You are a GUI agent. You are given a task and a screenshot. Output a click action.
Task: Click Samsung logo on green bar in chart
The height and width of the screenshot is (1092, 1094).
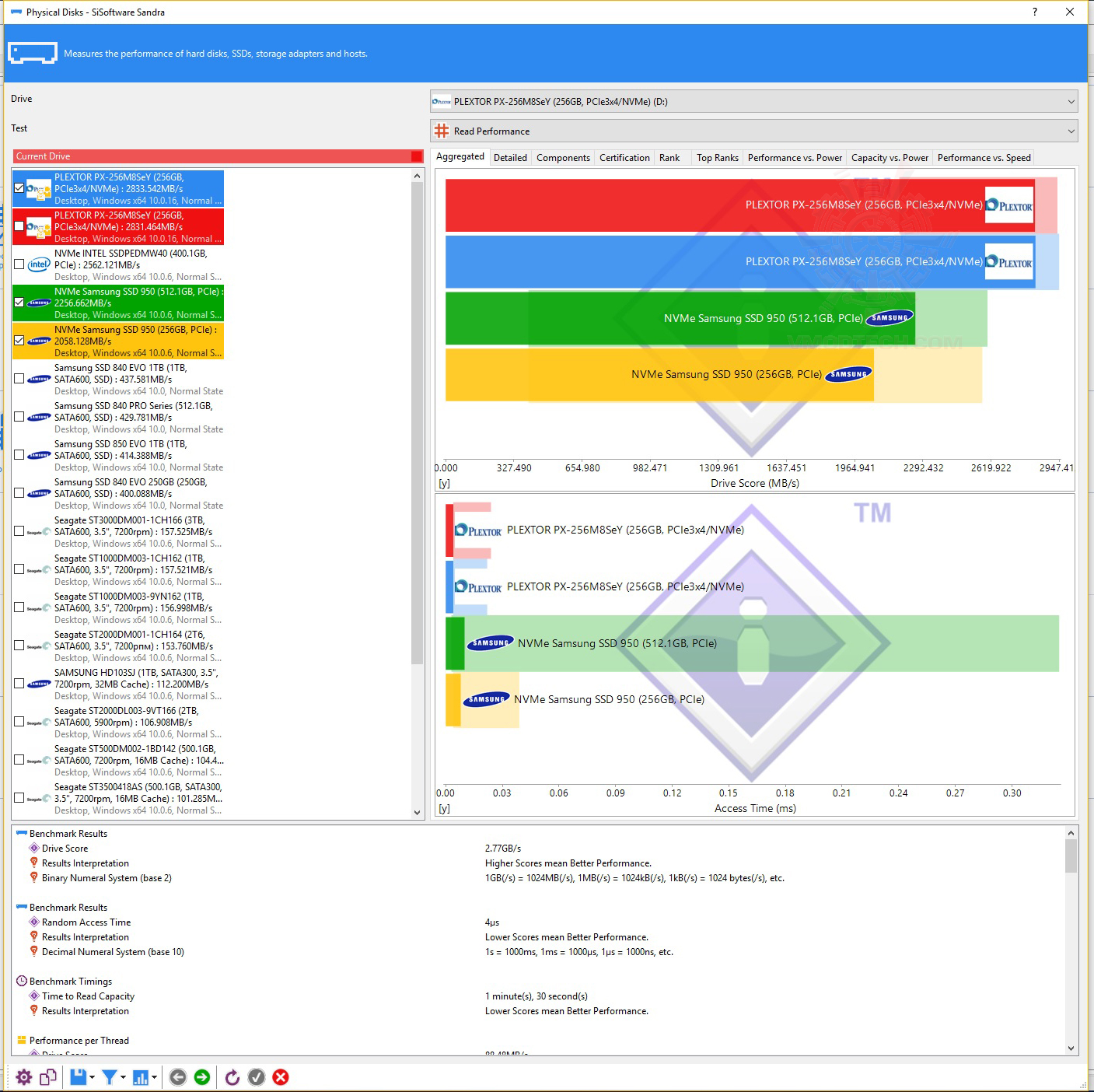coord(890,317)
